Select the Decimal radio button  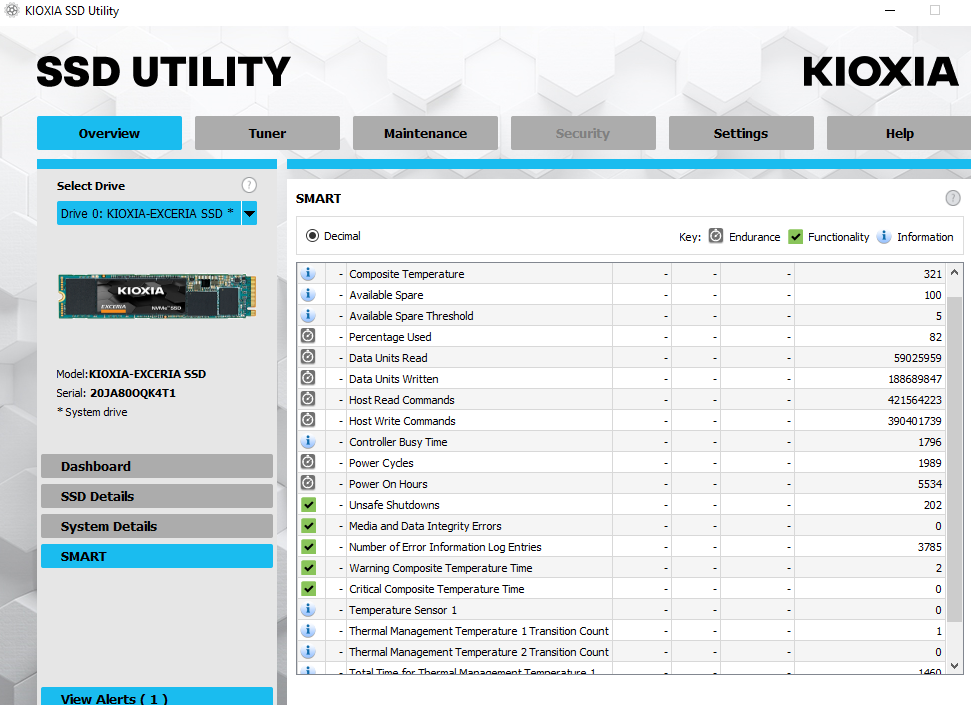click(312, 236)
